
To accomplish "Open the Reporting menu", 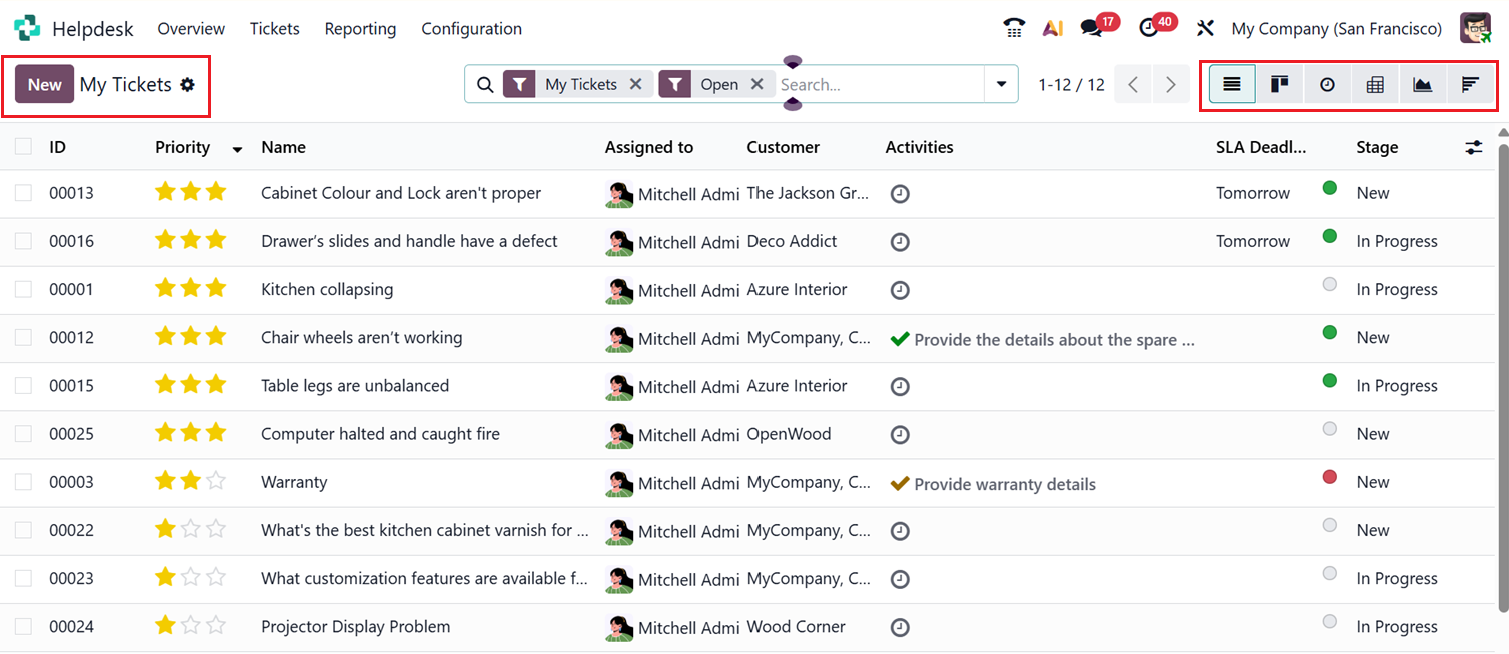I will coord(360,29).
